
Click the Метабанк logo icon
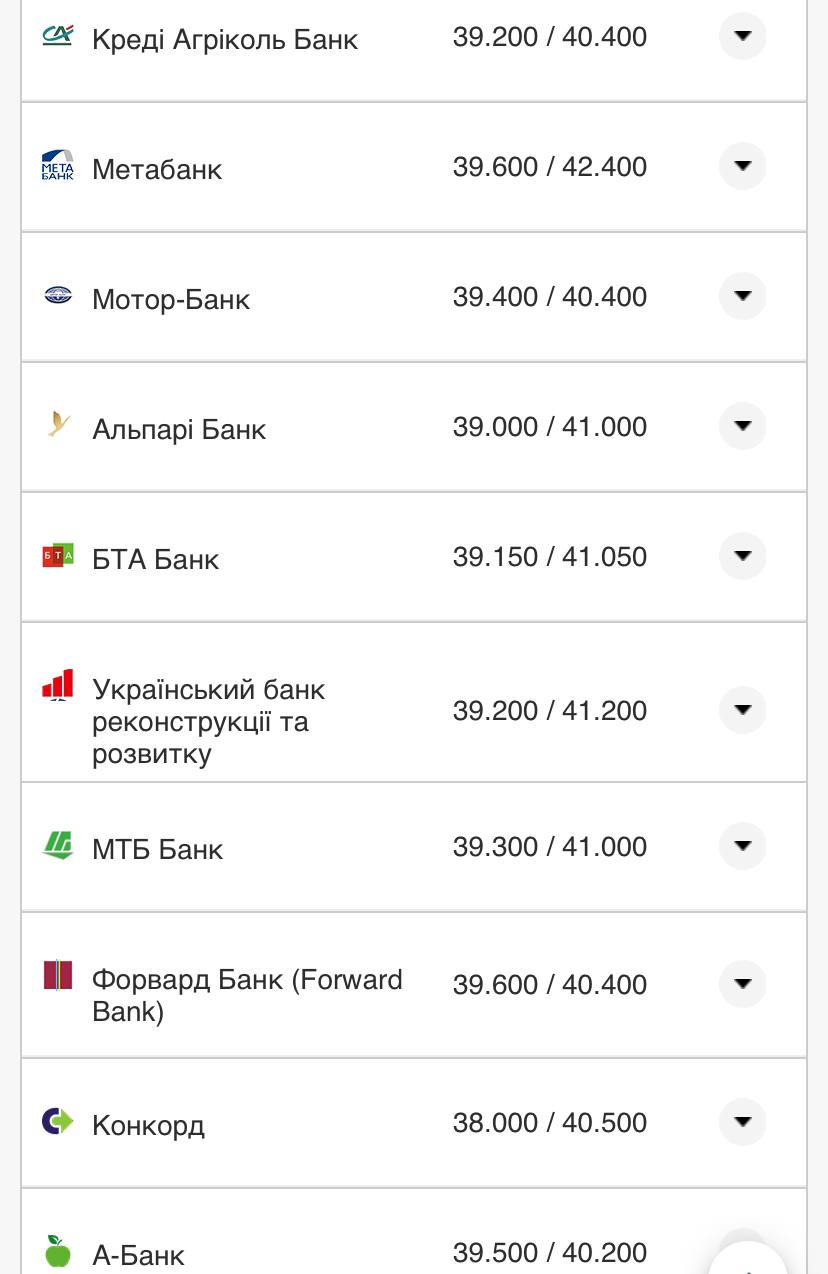[x=57, y=165]
